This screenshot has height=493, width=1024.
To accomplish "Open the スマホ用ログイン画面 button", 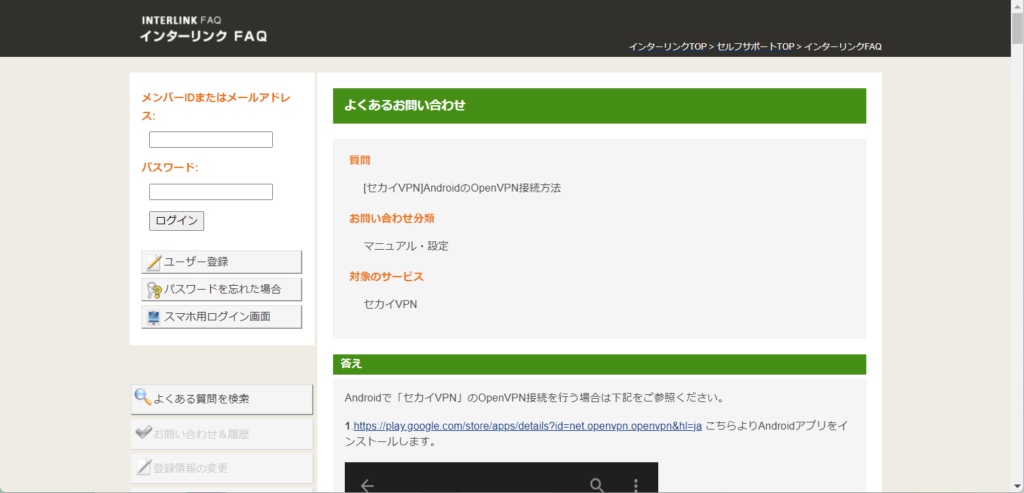I will pos(221,317).
